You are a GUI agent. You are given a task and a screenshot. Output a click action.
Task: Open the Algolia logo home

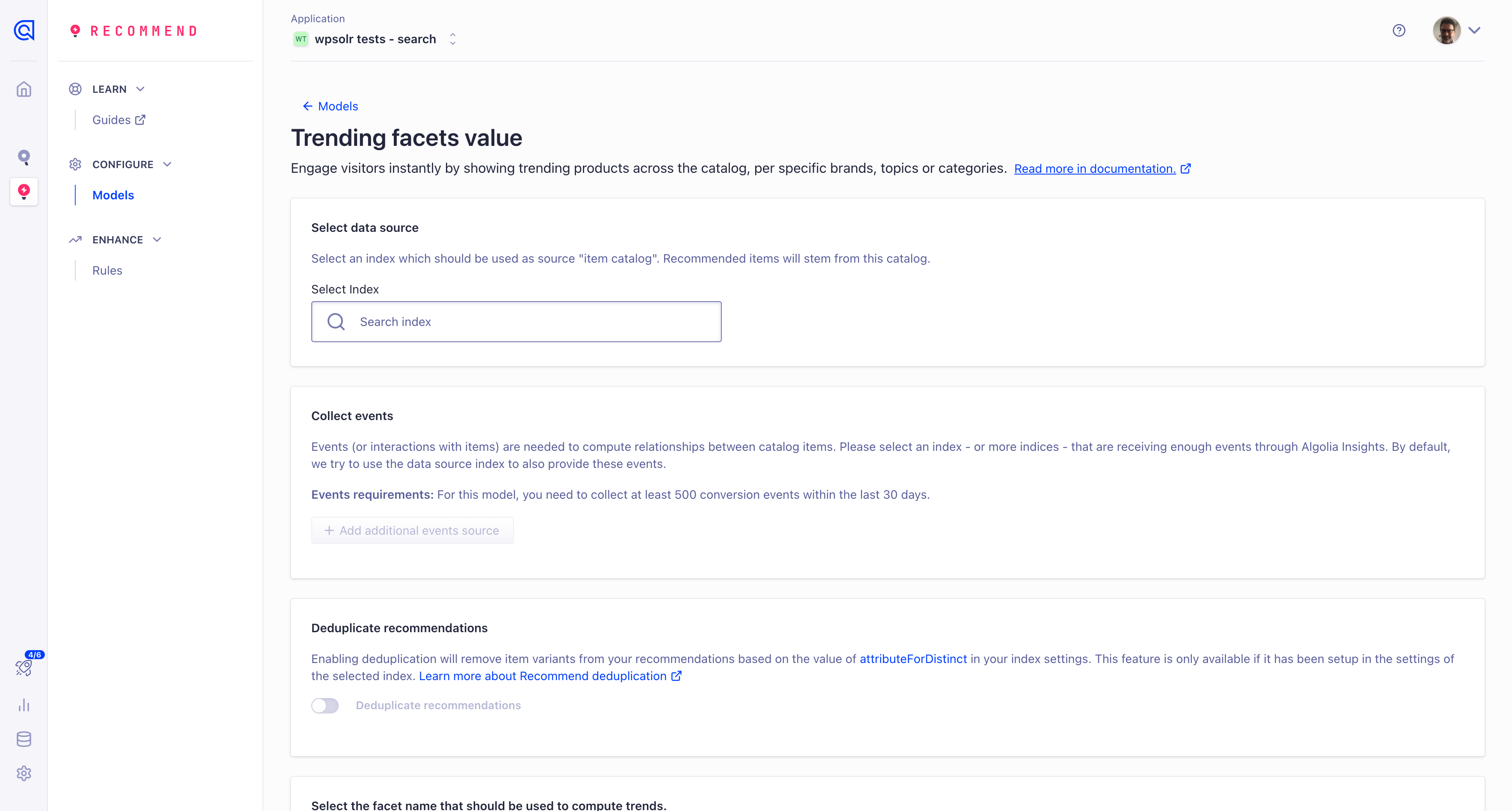(x=24, y=30)
